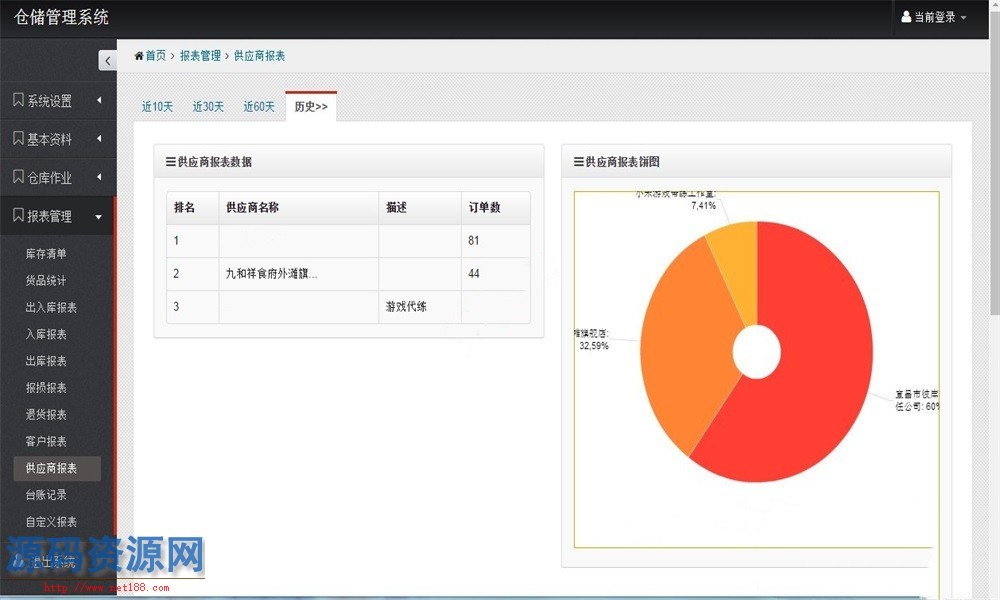Click the list icon in 供应商报表饼图 header
This screenshot has height=600, width=1000.
[x=579, y=162]
